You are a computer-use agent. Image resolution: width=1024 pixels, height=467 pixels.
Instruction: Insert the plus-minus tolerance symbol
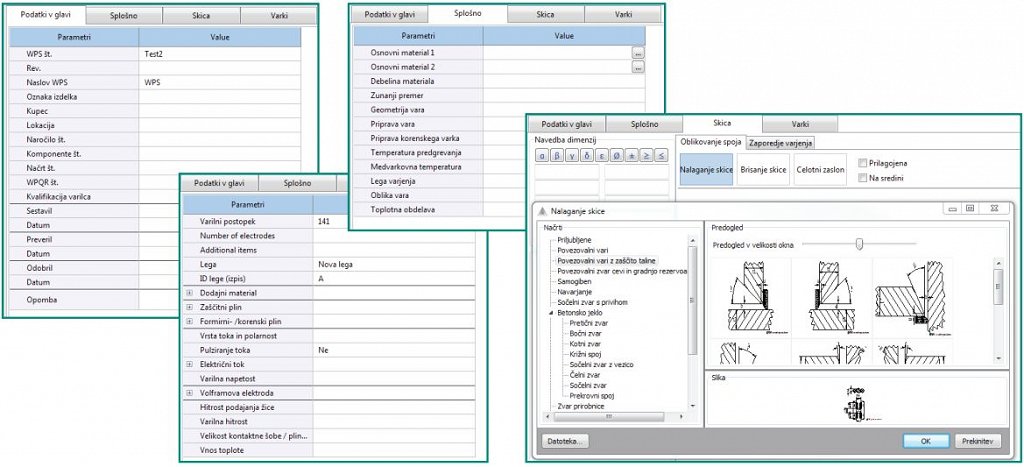pos(631,156)
